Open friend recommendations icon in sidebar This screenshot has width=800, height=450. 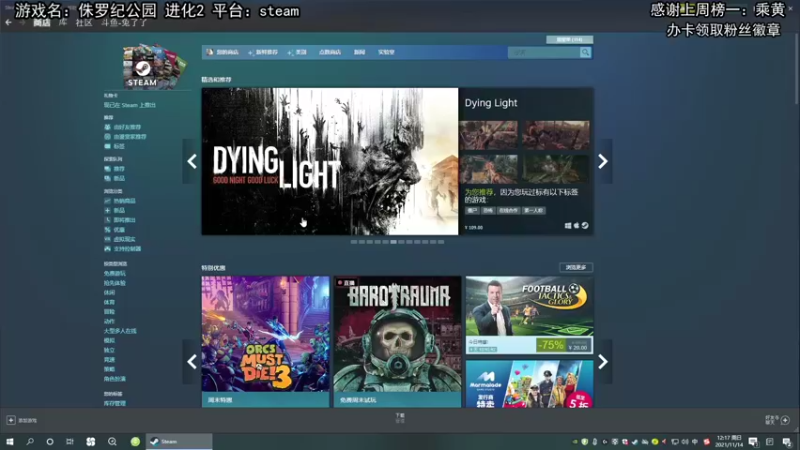[x=107, y=127]
